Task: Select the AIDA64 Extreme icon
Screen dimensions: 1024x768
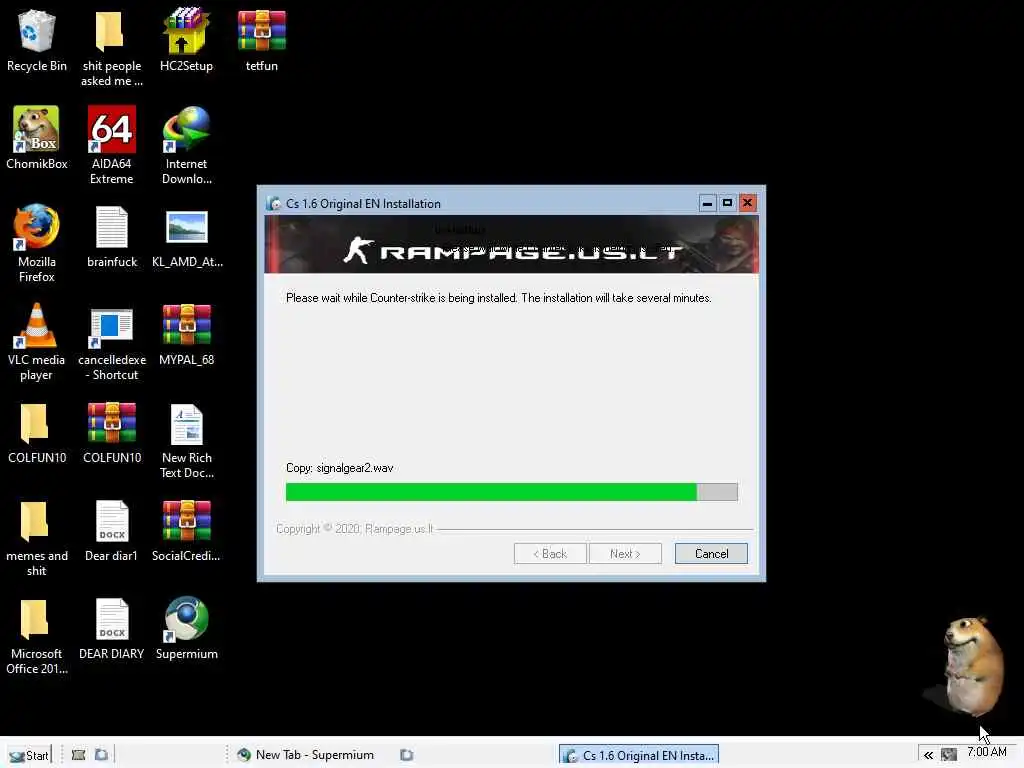Action: 111,145
